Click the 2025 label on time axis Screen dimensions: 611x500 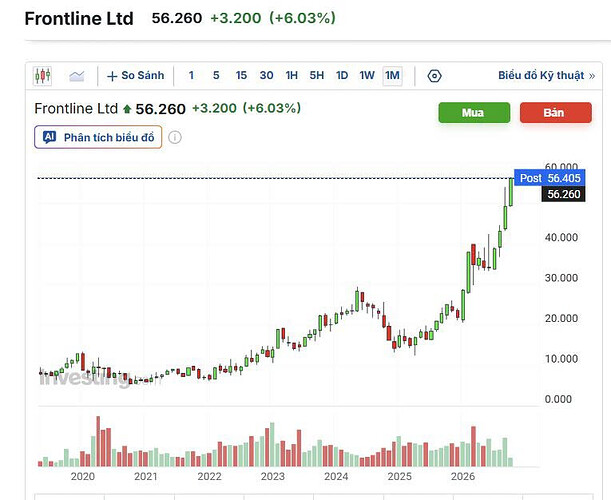(x=399, y=476)
